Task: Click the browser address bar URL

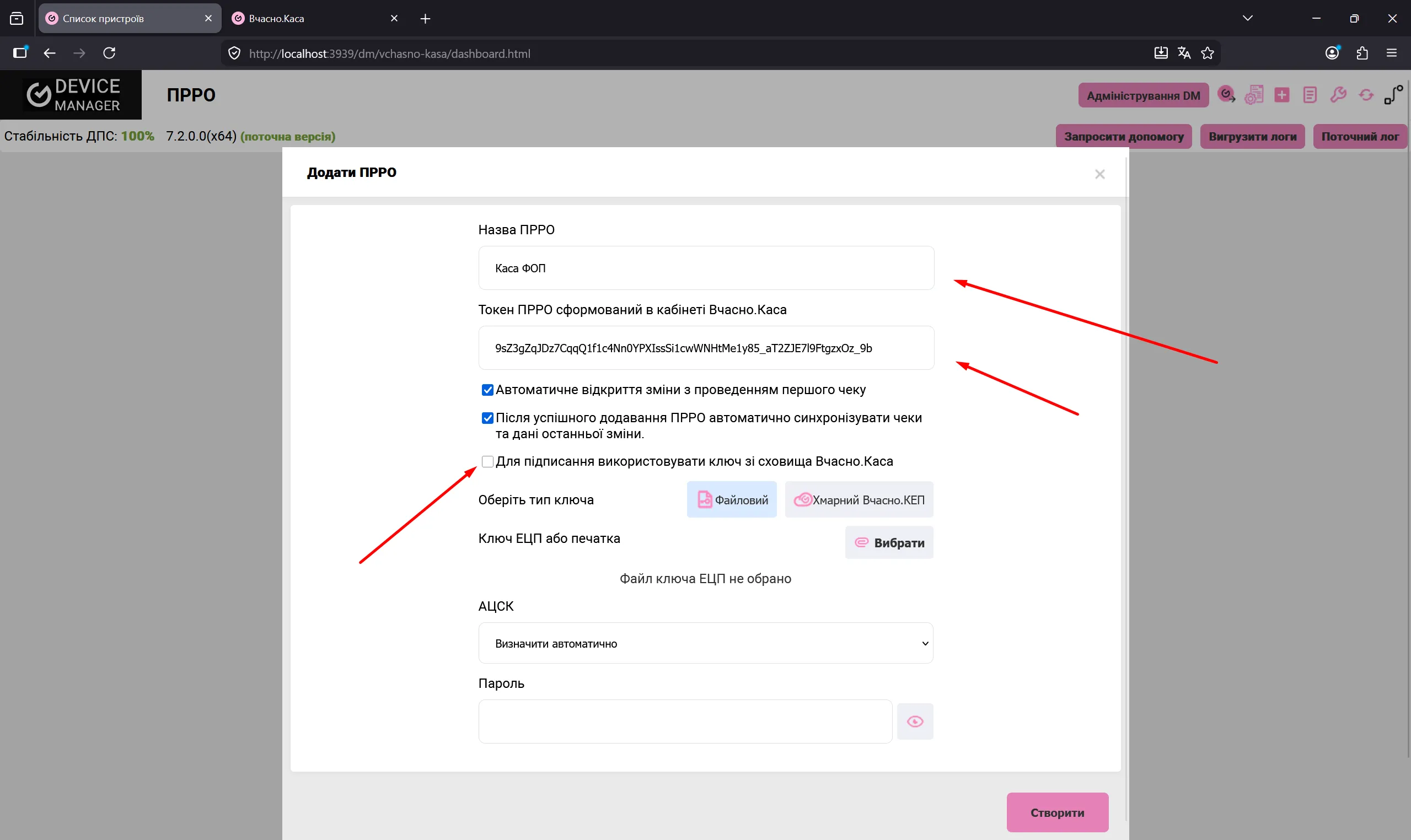Action: 389,54
